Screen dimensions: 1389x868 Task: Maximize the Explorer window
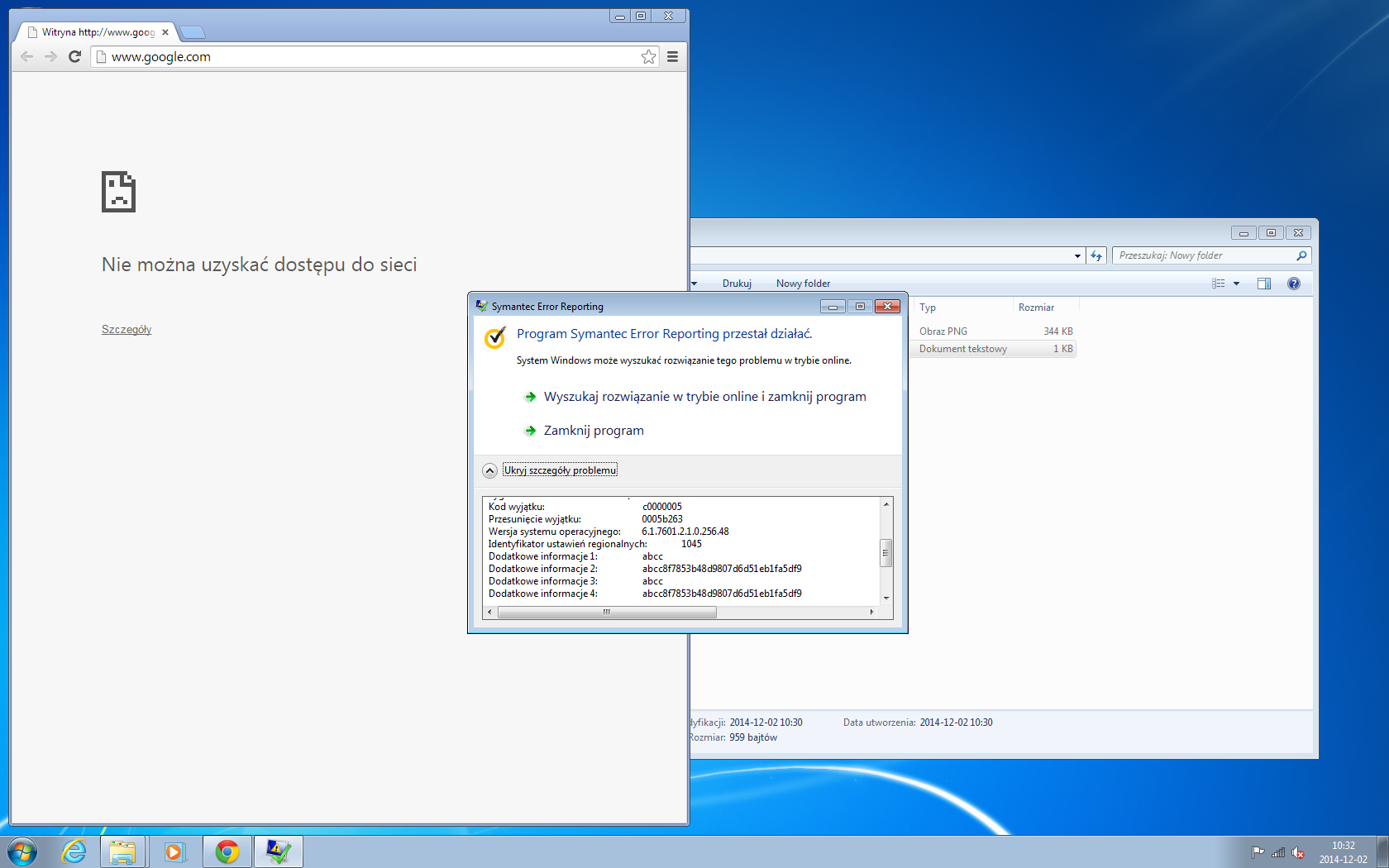click(x=1271, y=233)
